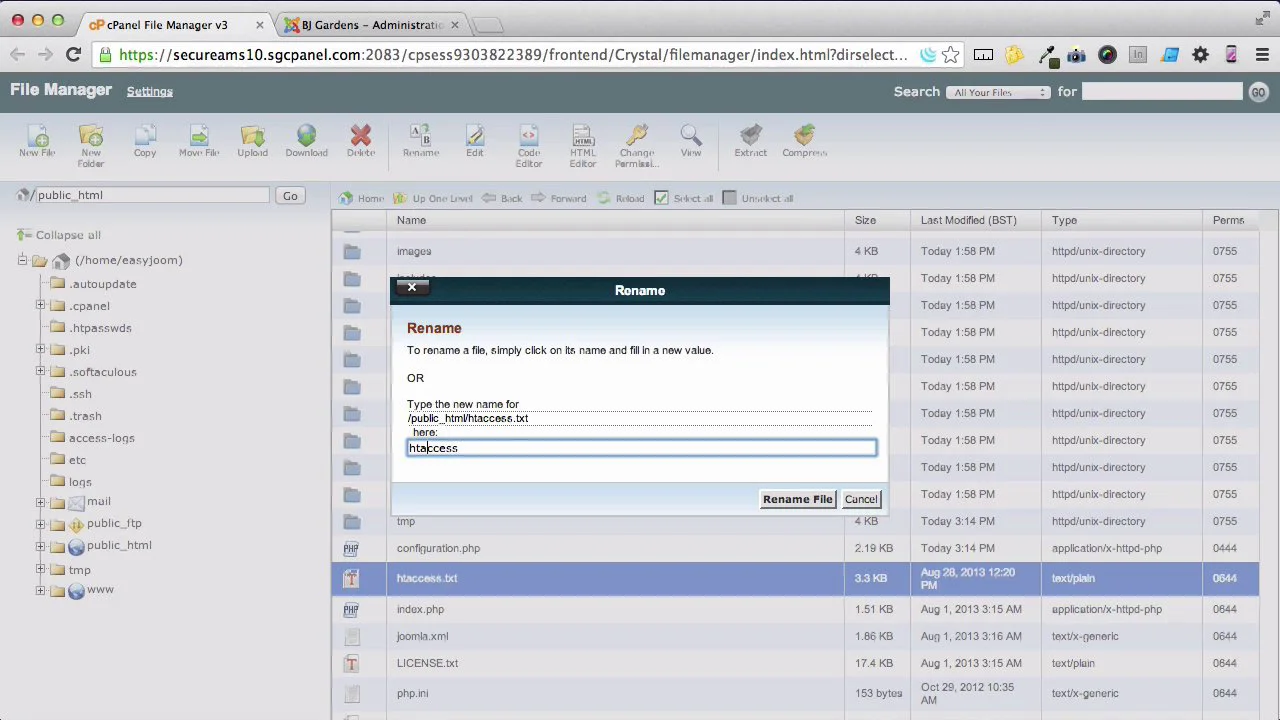The height and width of the screenshot is (720, 1280).
Task: Expand the .pki folder tree node
Action: coord(41,349)
